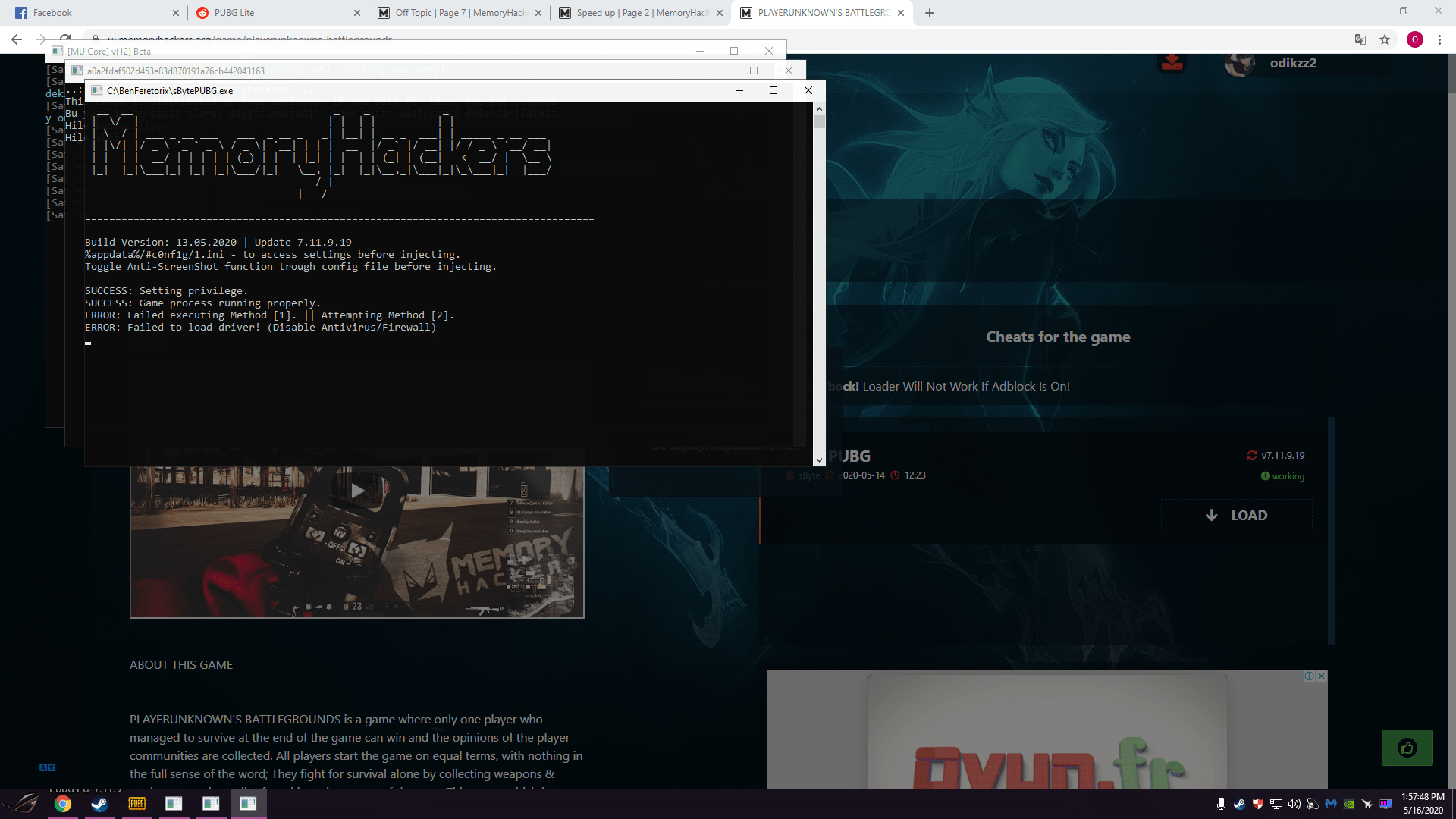Viewport: 1456px width, 819px height.
Task: Play the PUBG gameplay video
Action: pos(357,491)
